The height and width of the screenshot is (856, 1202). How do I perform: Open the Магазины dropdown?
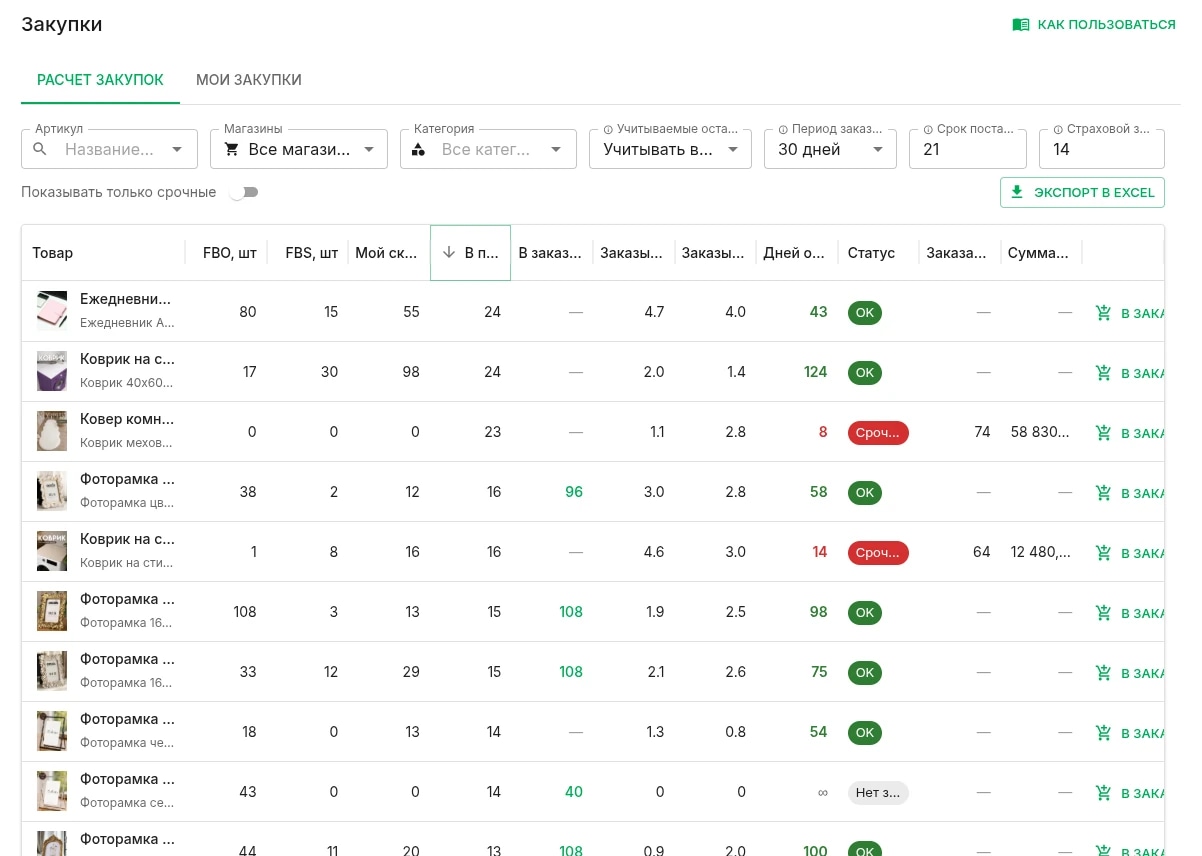coord(299,149)
